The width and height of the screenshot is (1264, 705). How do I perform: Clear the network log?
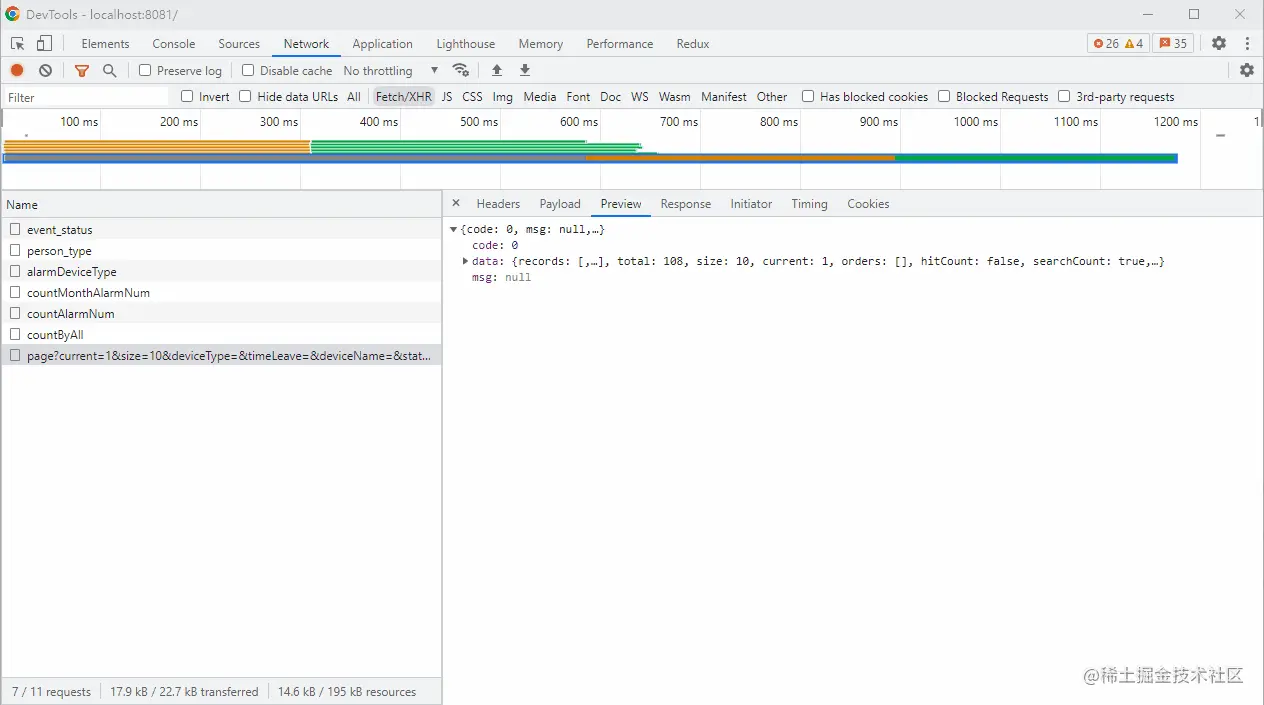(45, 70)
